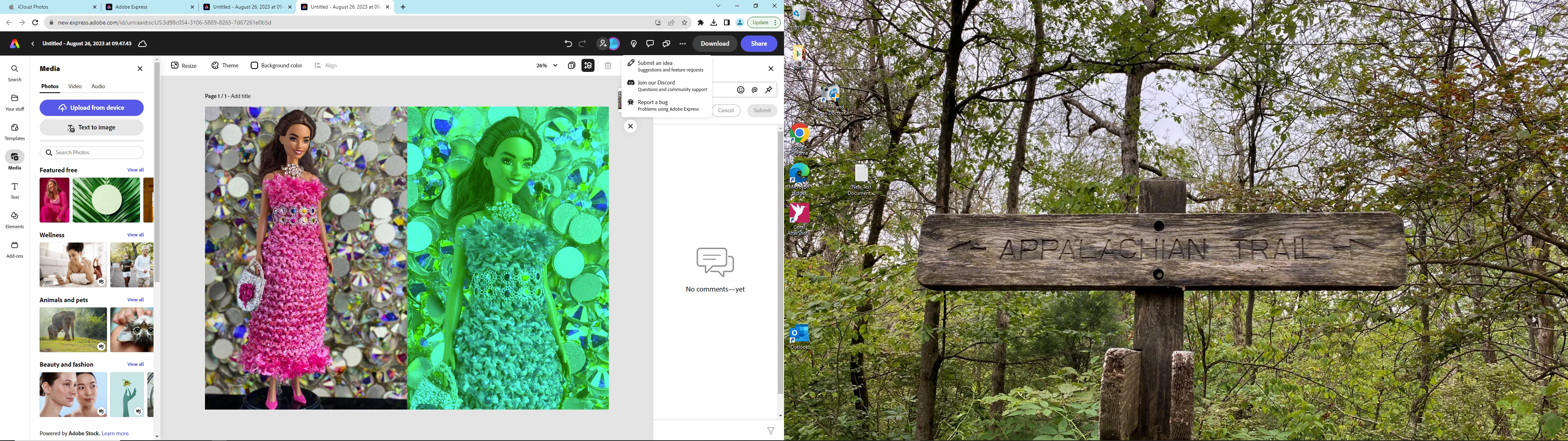Click Upload from device button
This screenshot has height=441, width=1568.
coord(92,108)
